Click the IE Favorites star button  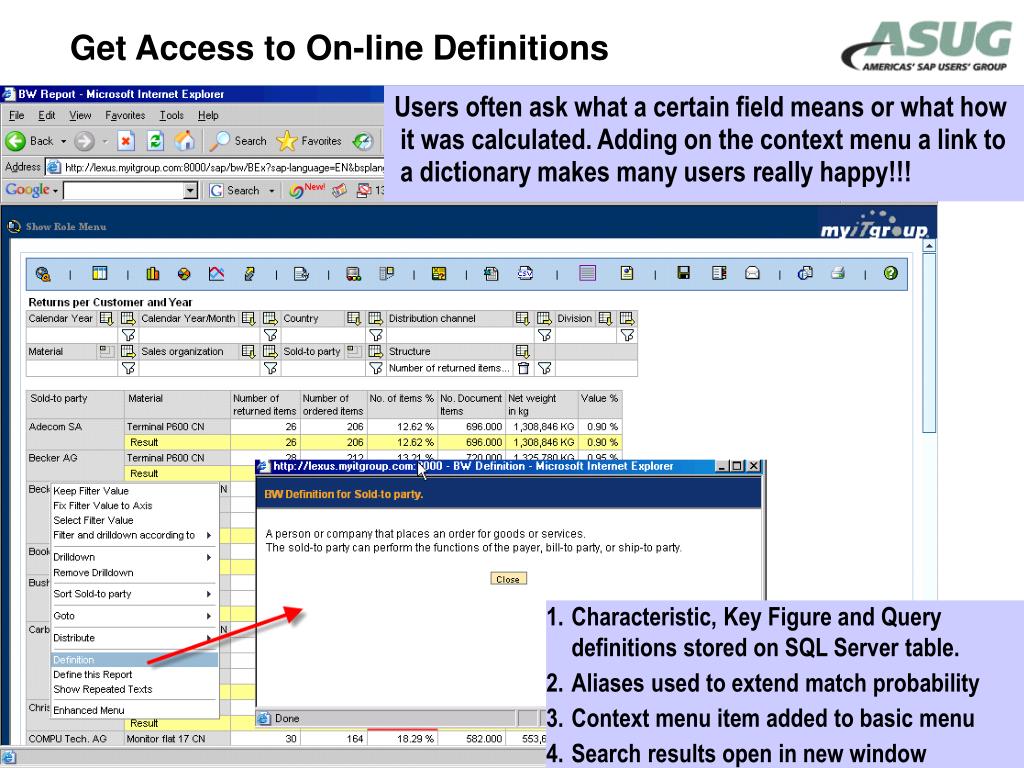pos(309,140)
